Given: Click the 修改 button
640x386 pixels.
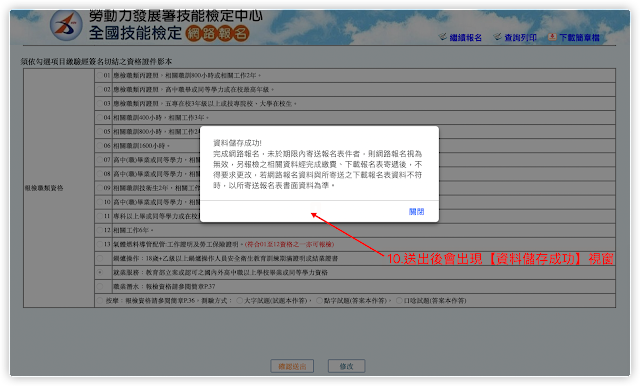Looking at the screenshot, I should 347,366.
